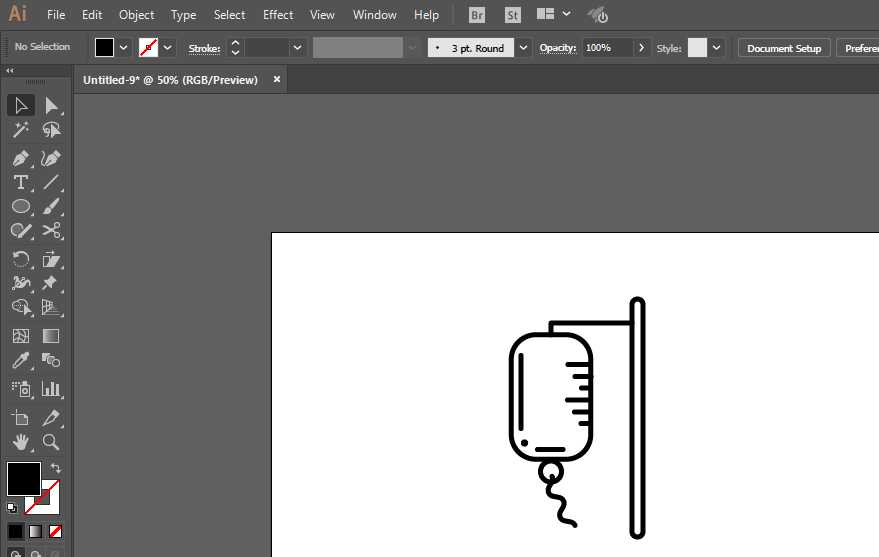Expand the fill color dropdown arrow
Image resolution: width=879 pixels, height=557 pixels.
[124, 48]
